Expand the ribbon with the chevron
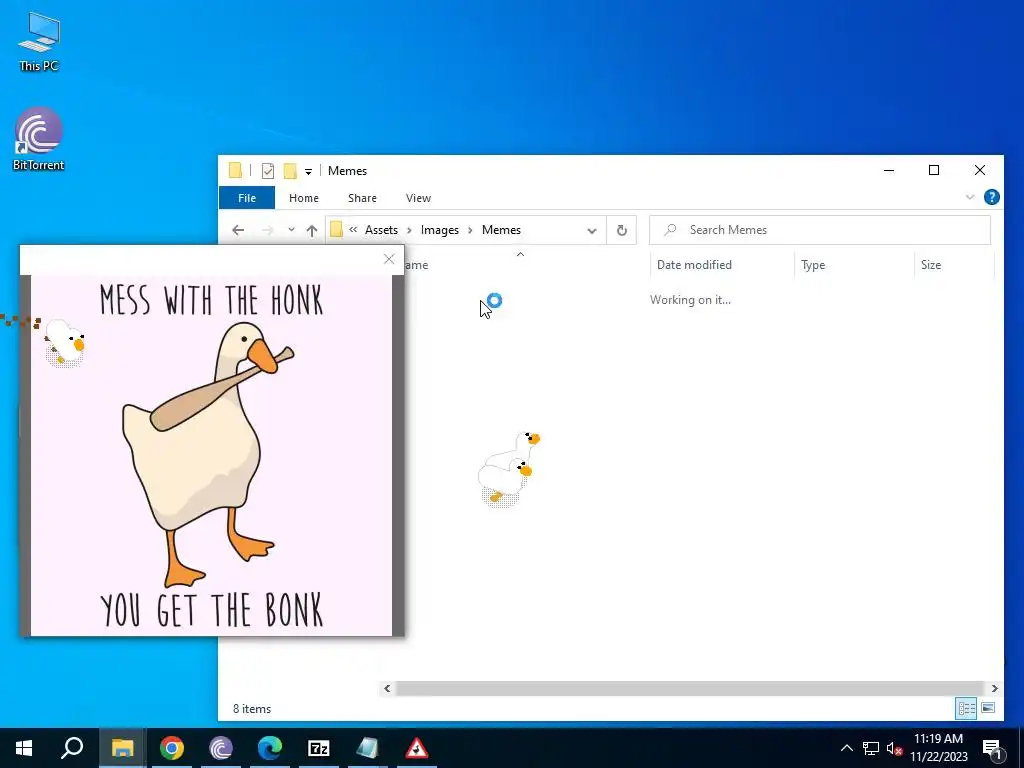Viewport: 1024px width, 768px height. (x=970, y=197)
